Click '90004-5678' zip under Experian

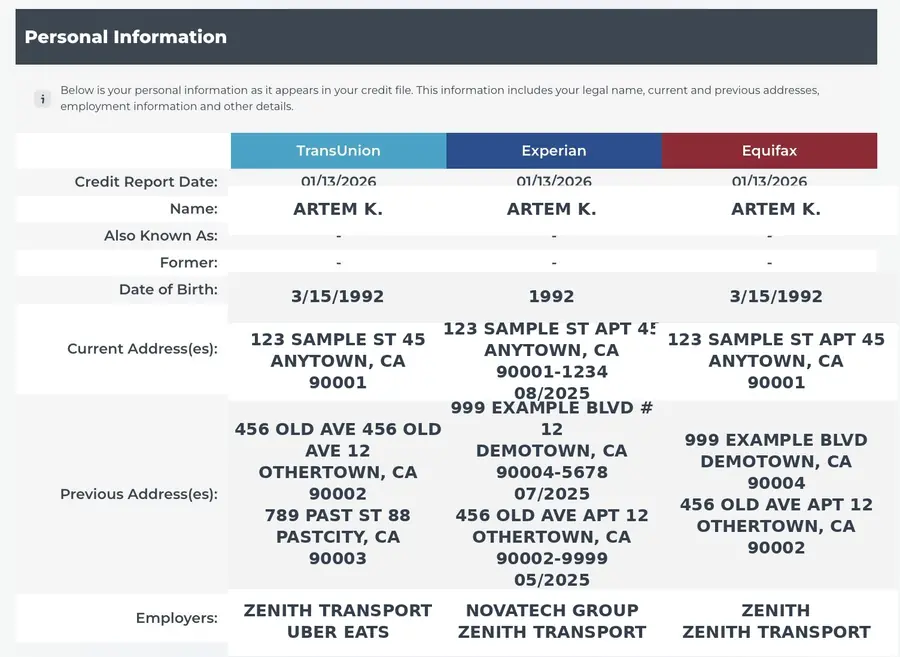click(x=552, y=472)
